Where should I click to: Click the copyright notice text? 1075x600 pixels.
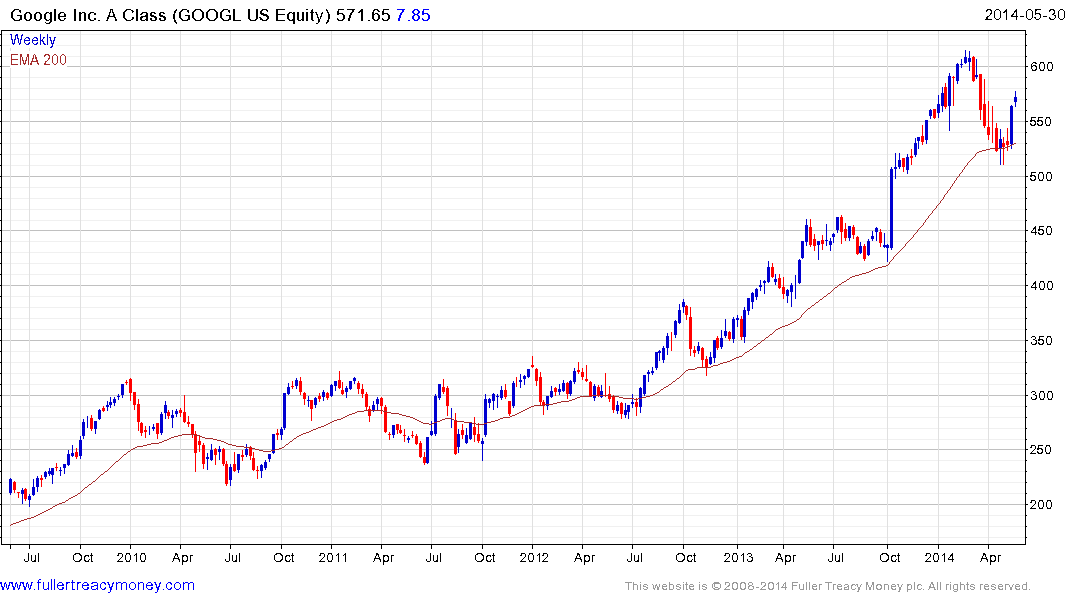(x=828, y=586)
